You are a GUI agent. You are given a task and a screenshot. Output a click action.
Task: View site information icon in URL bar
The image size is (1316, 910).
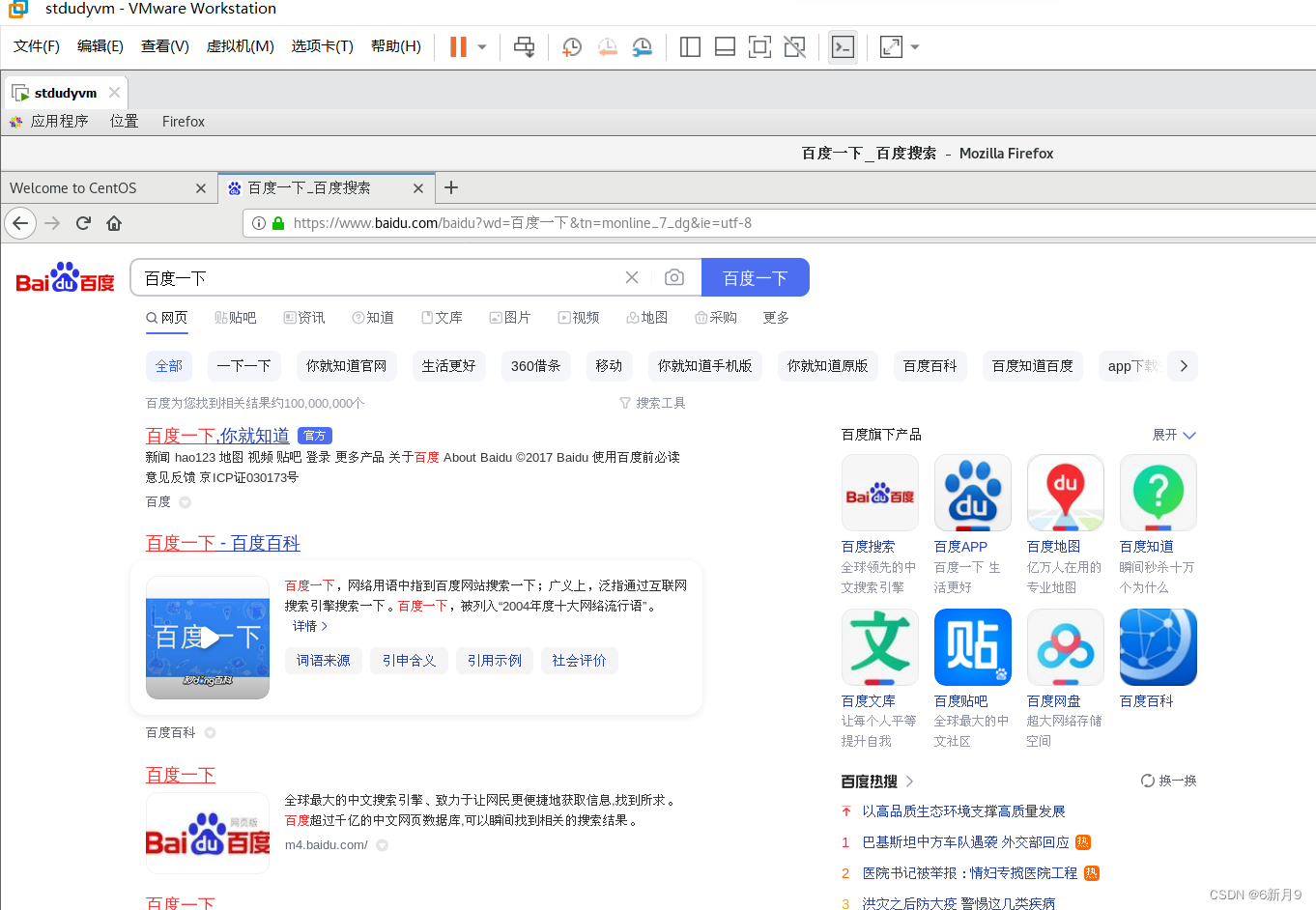(x=259, y=223)
